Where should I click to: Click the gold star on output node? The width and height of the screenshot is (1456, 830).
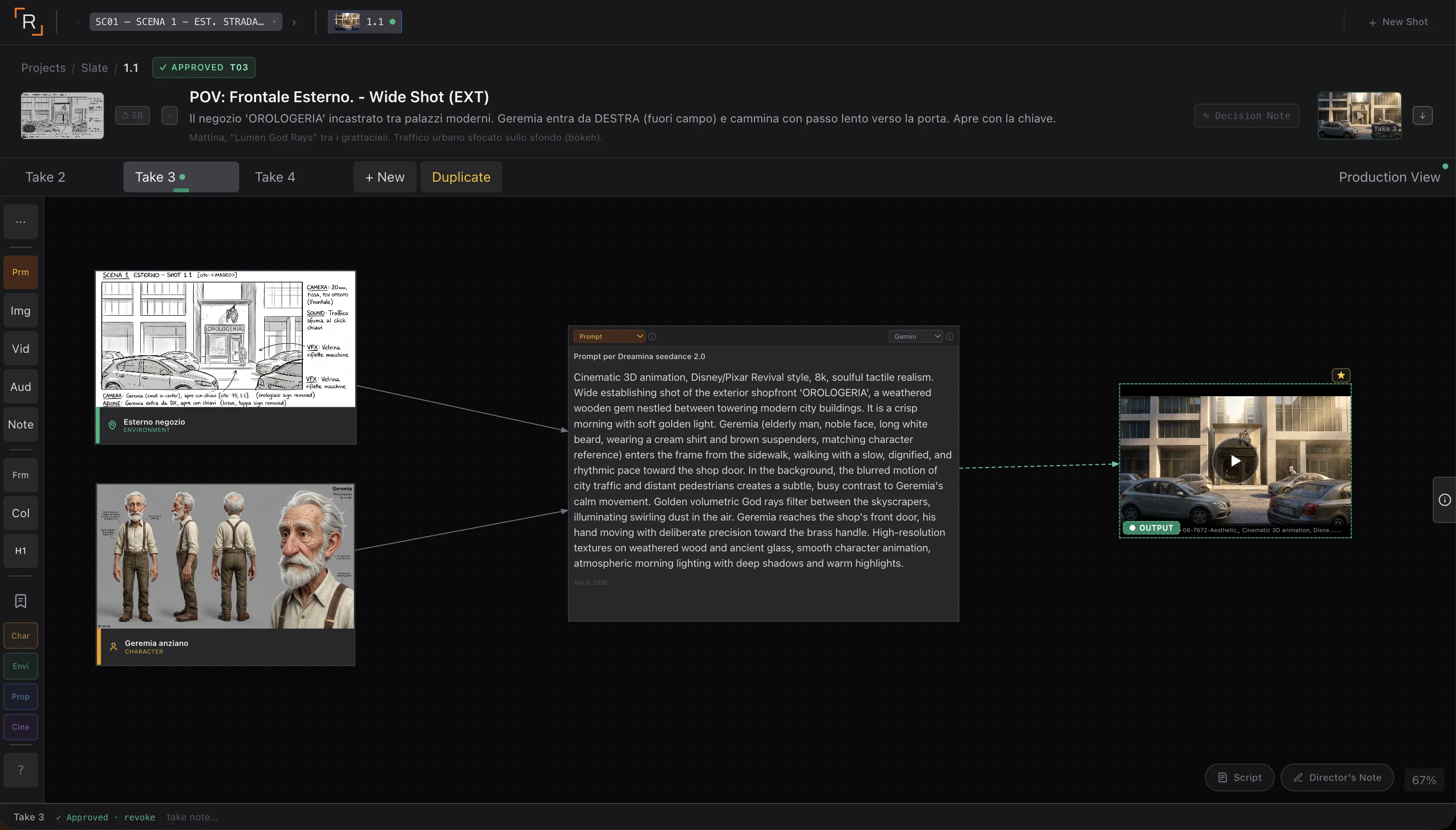tap(1341, 375)
